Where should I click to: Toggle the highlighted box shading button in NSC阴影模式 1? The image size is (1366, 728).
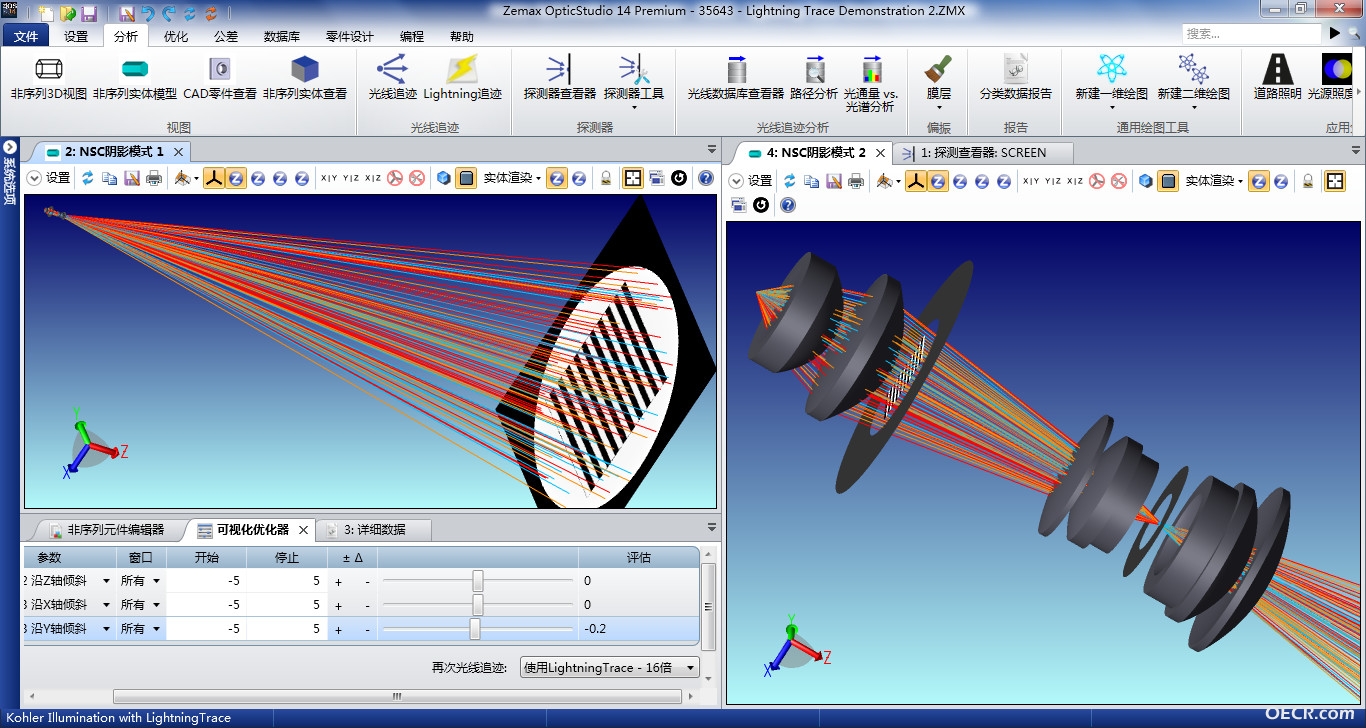(466, 178)
